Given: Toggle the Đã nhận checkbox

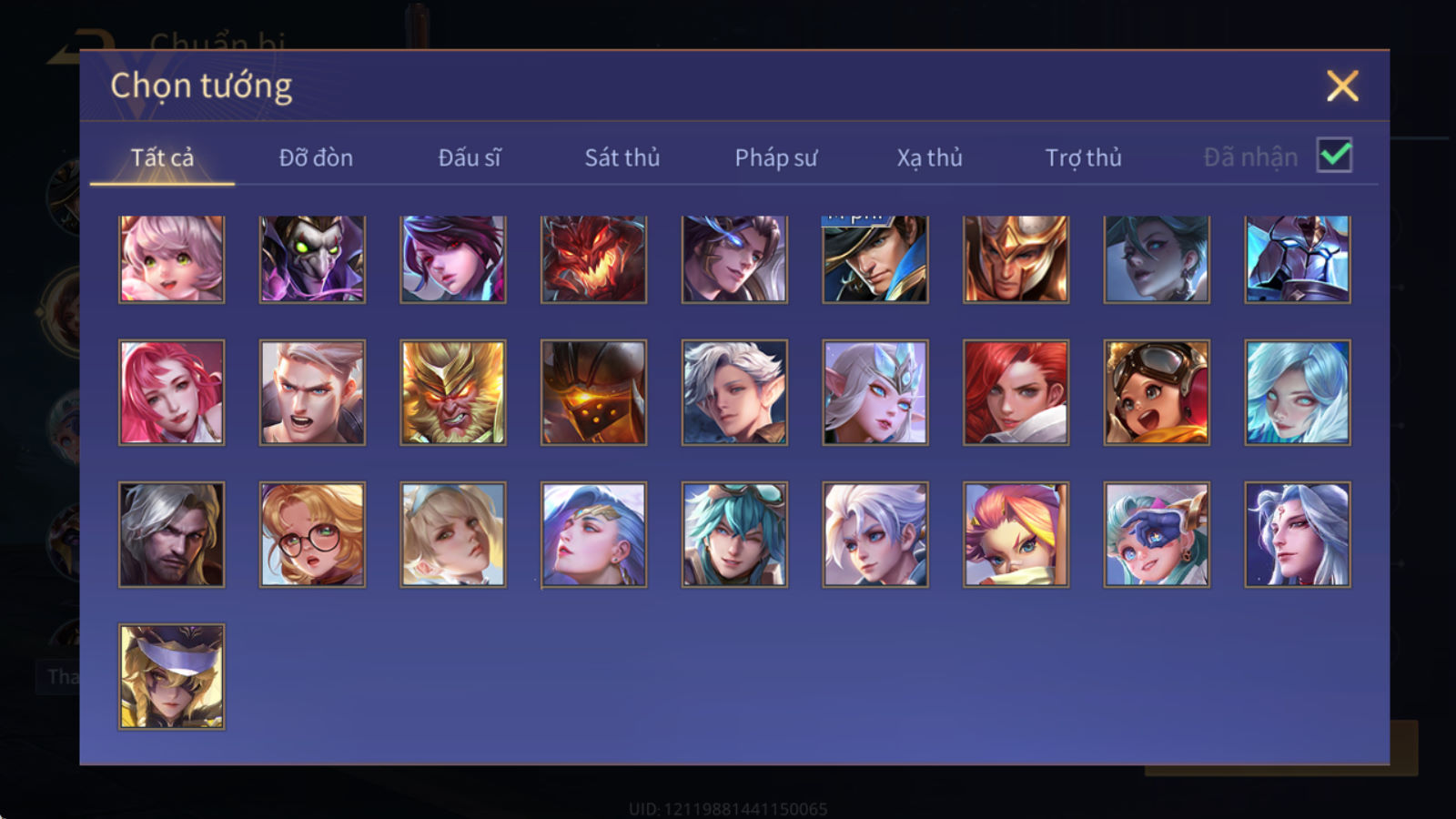Looking at the screenshot, I should (x=1335, y=156).
